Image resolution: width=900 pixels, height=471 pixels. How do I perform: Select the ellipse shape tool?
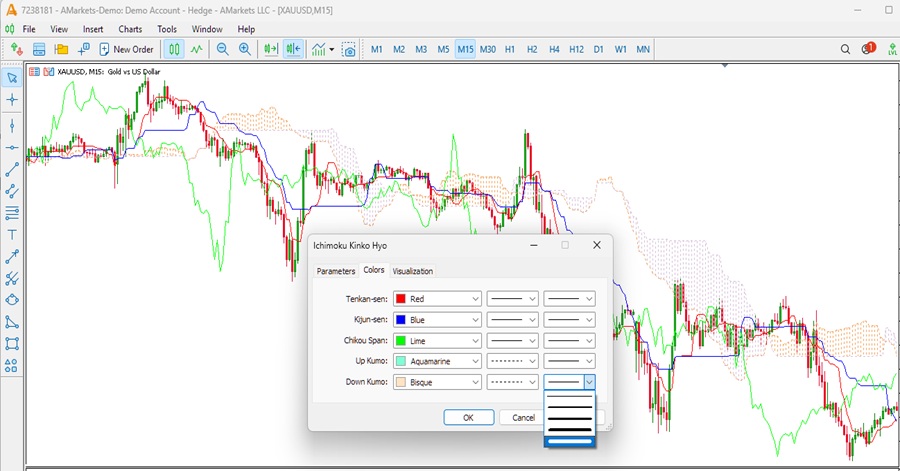tap(12, 300)
